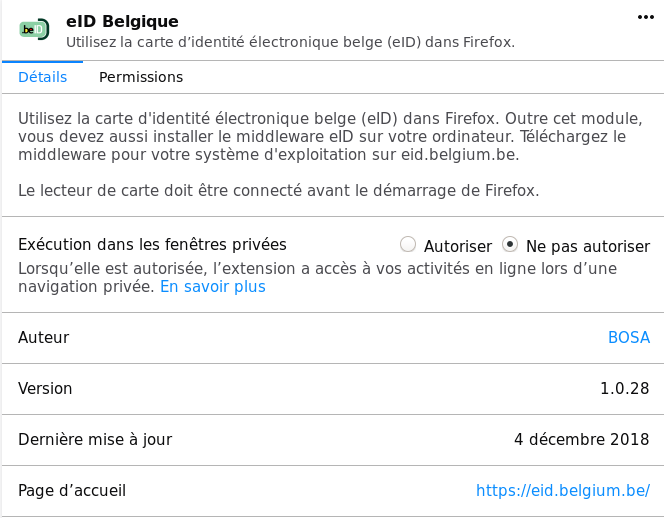Click the Page d'accueil row label
The height and width of the screenshot is (518, 664).
click(72, 490)
